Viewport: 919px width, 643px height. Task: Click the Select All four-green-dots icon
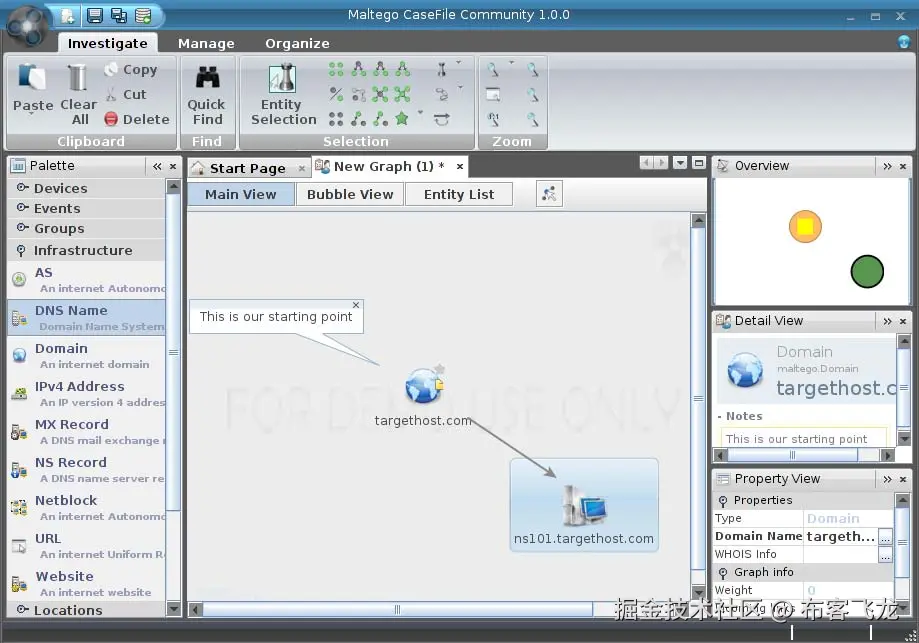coord(336,70)
